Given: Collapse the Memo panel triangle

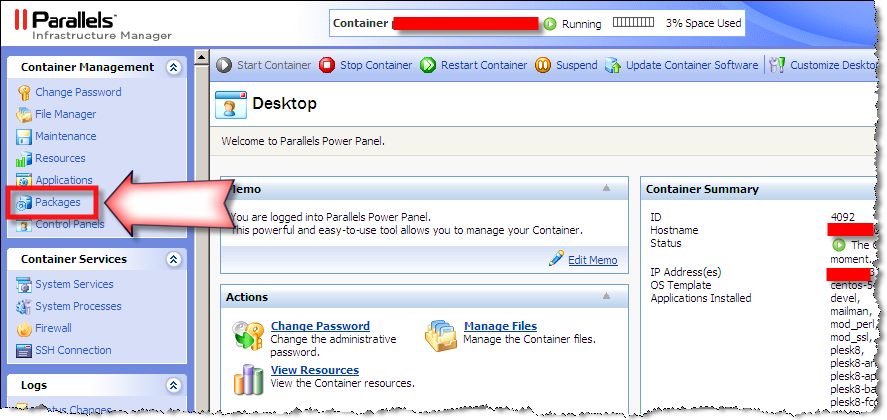Looking at the screenshot, I should [606, 188].
